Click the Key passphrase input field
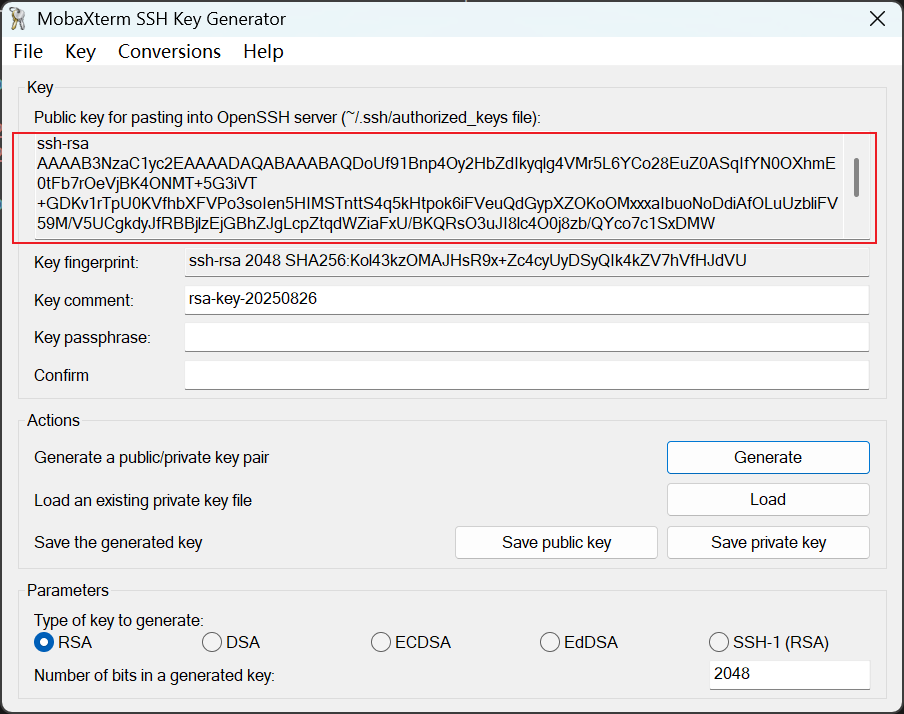 pos(526,337)
